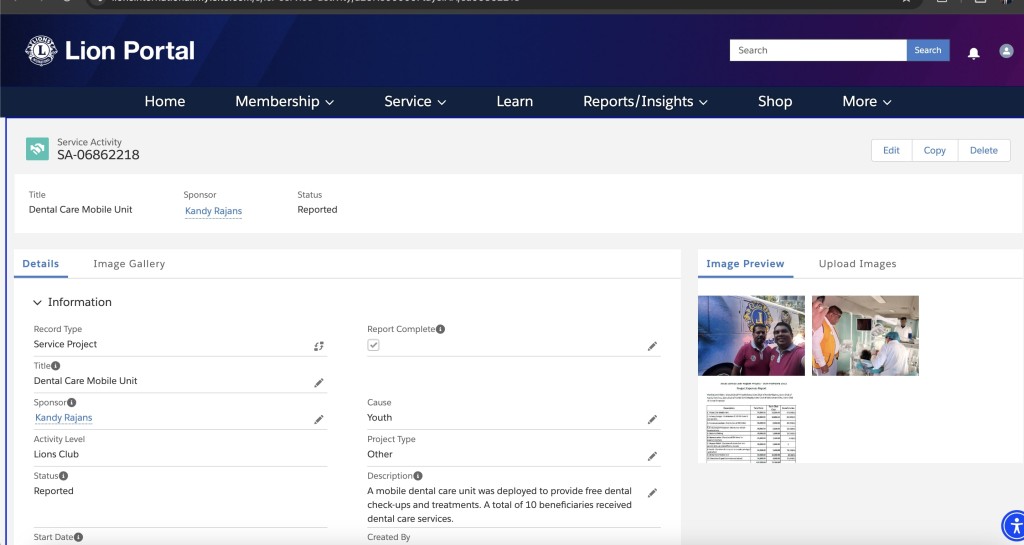
Task: Expand the Reports/Insights dropdown menu
Action: pos(645,101)
